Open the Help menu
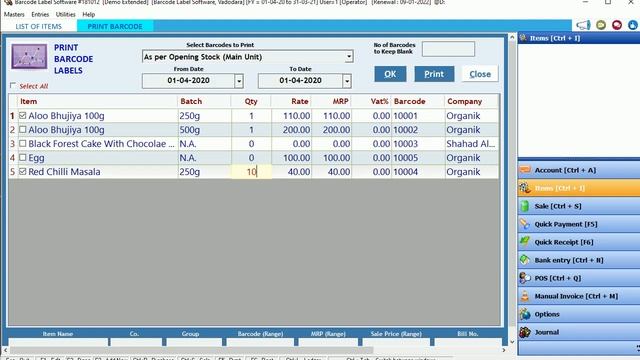 click(x=89, y=14)
